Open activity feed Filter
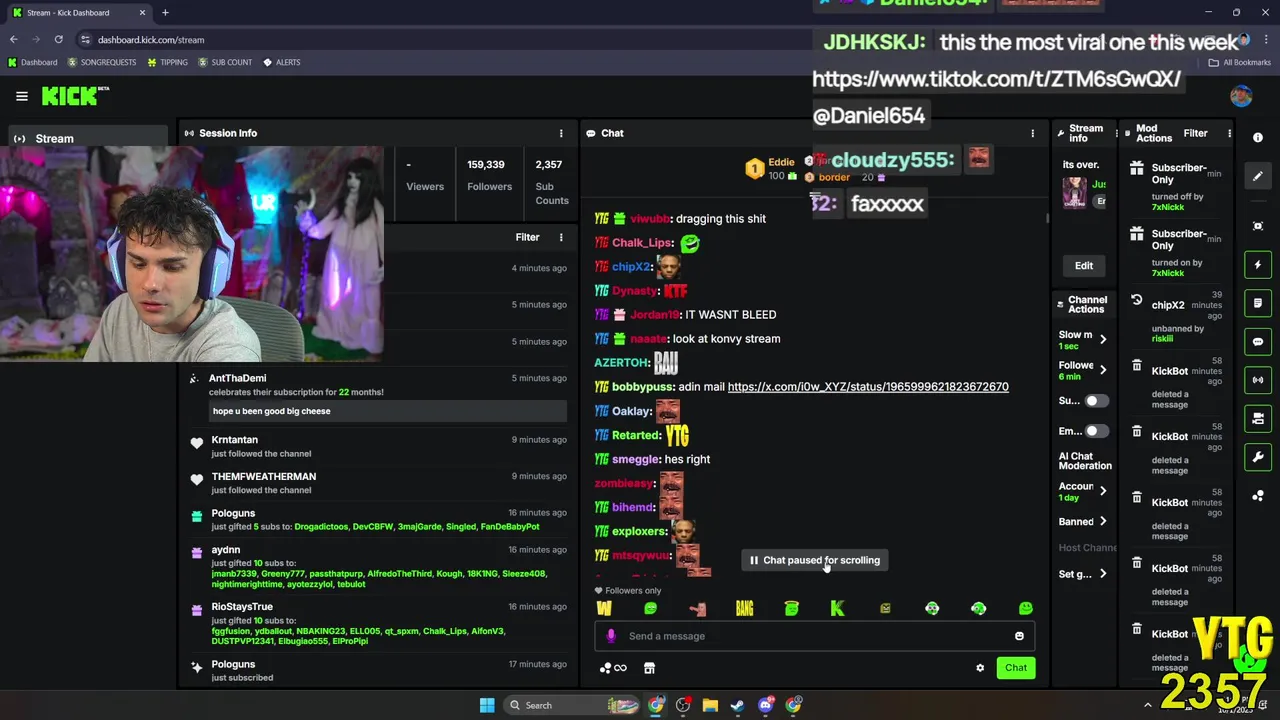Image resolution: width=1280 pixels, height=720 pixels. pyautogui.click(x=527, y=237)
